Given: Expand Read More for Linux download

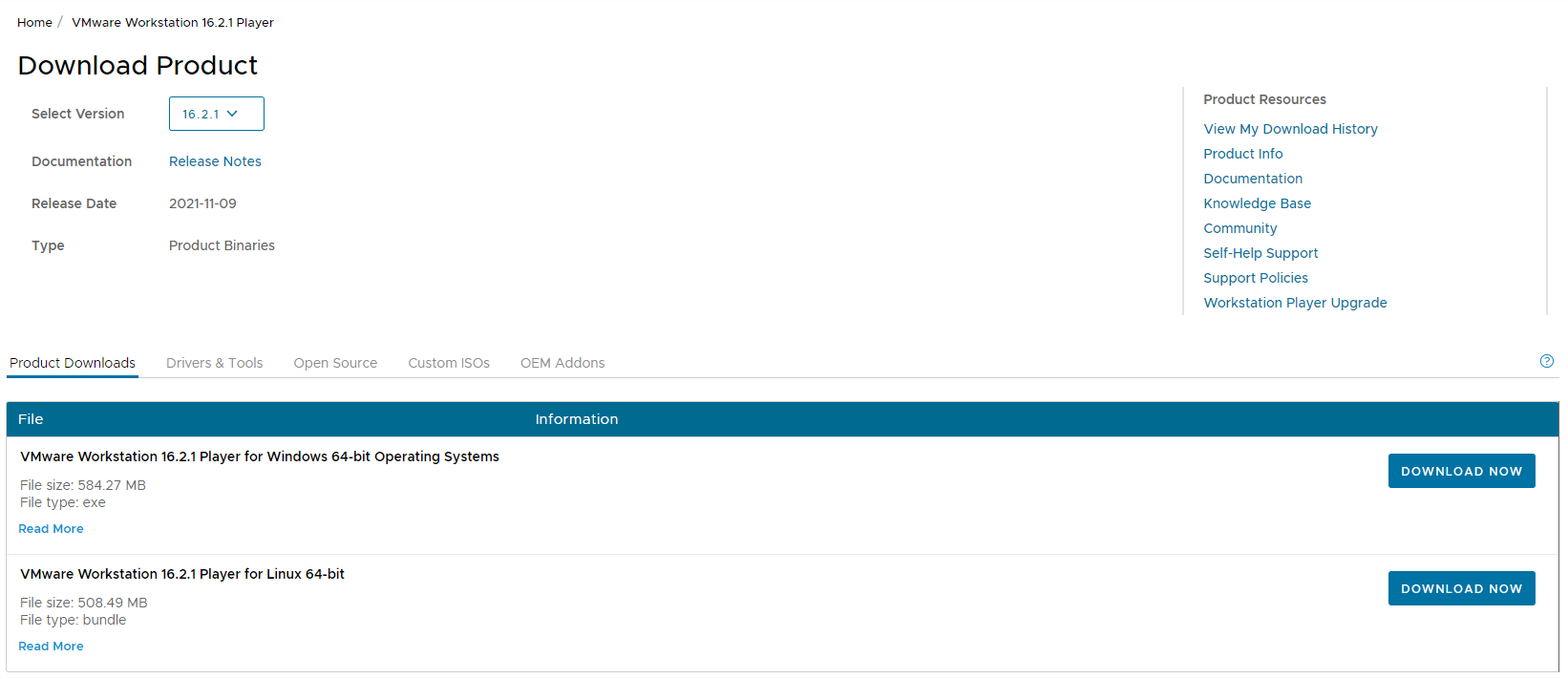Looking at the screenshot, I should tap(51, 647).
